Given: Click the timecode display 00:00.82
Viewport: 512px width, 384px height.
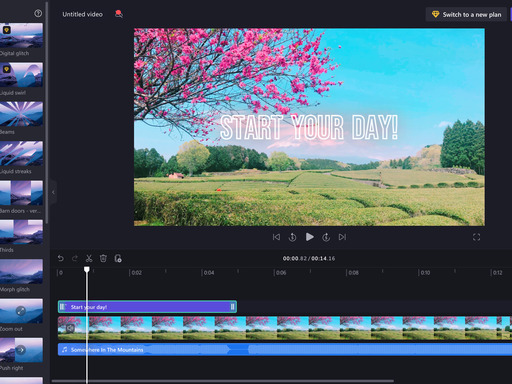Looking at the screenshot, I should [295, 258].
